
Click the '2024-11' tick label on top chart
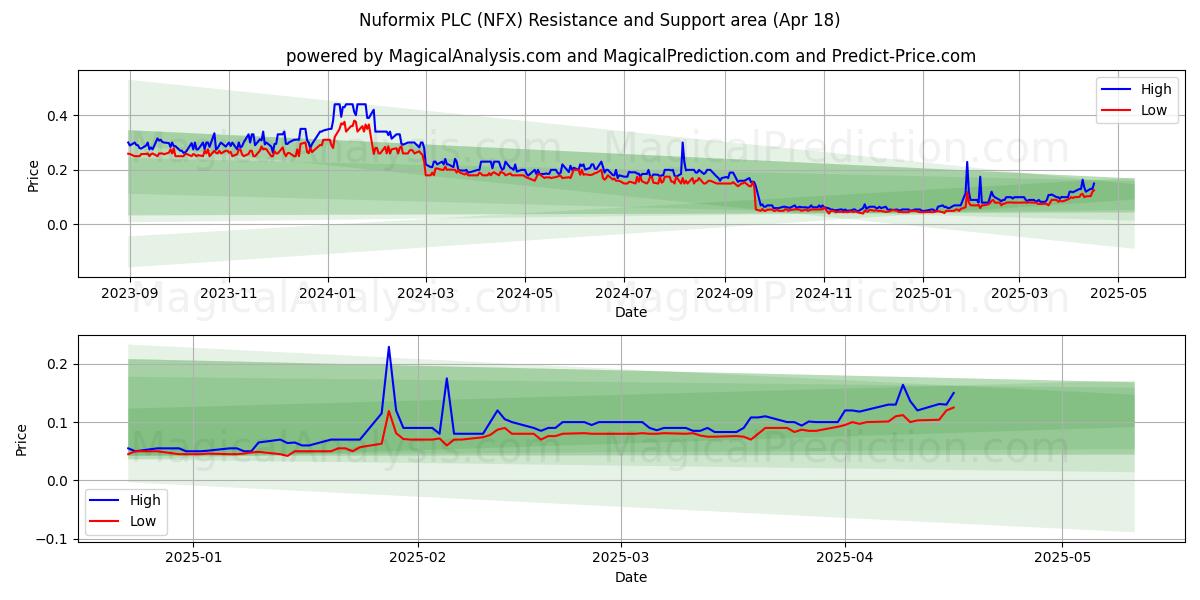coord(824,295)
